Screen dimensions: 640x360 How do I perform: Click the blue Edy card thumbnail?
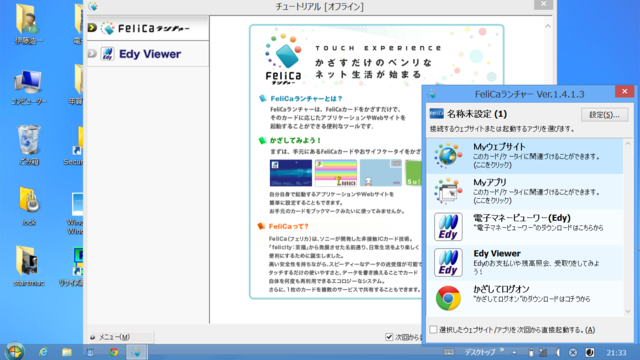click(291, 173)
